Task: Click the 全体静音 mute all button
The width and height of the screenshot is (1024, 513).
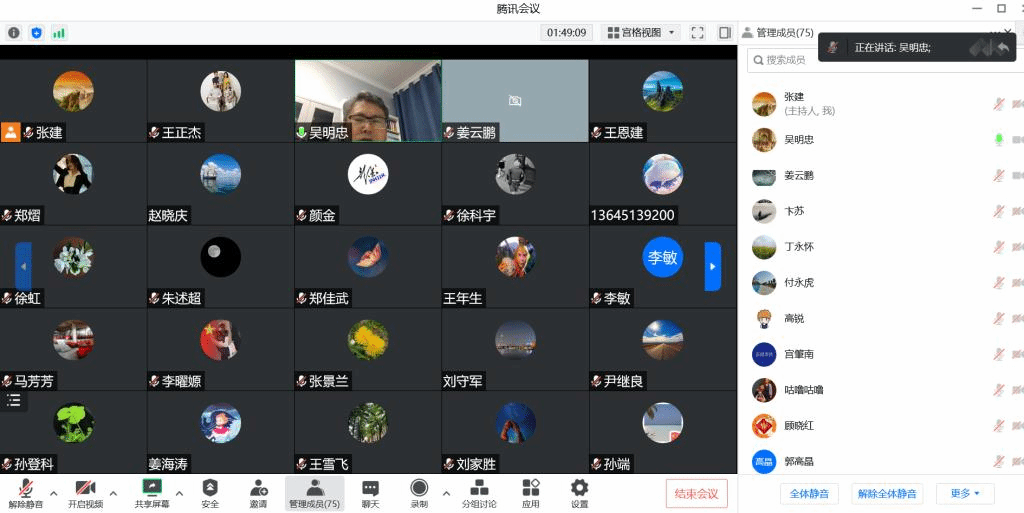Action: (x=808, y=493)
